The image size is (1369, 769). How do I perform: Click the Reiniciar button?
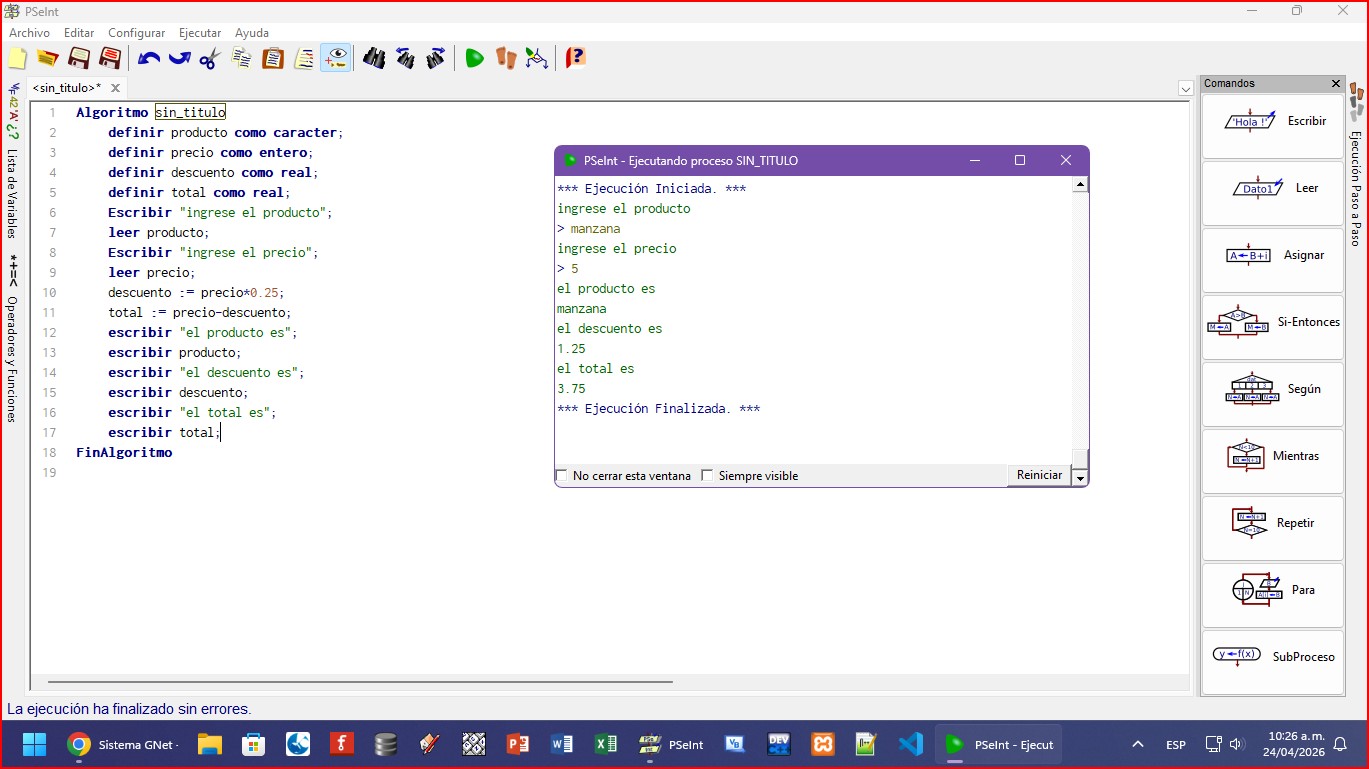pos(1039,475)
